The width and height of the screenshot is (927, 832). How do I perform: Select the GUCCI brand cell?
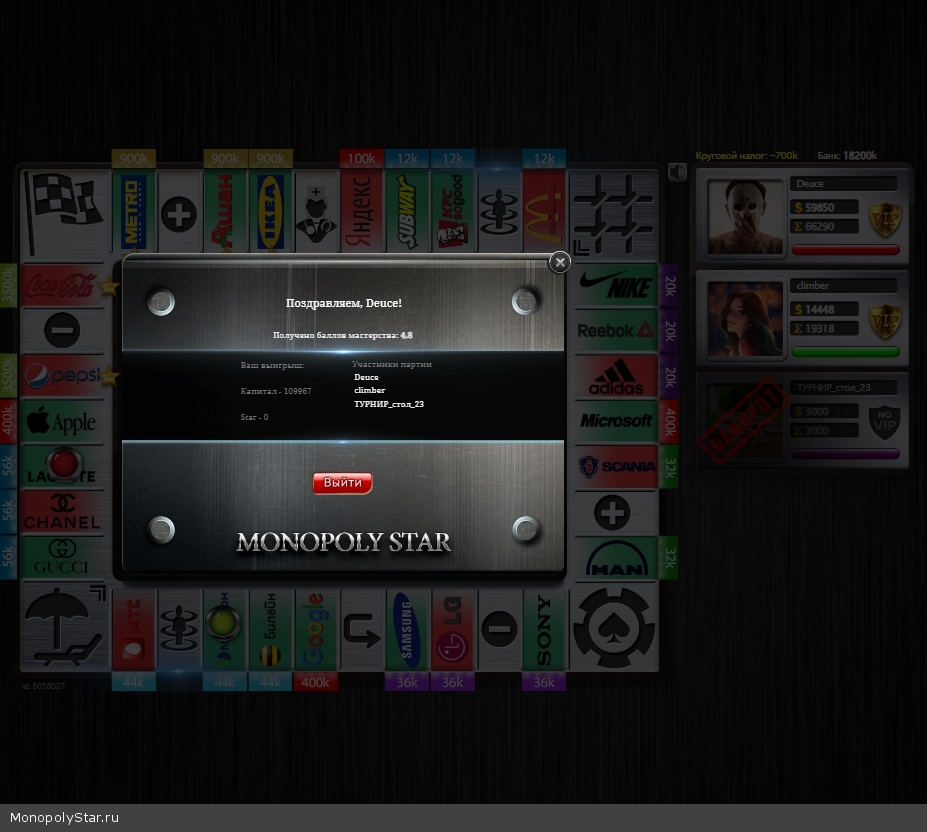63,558
